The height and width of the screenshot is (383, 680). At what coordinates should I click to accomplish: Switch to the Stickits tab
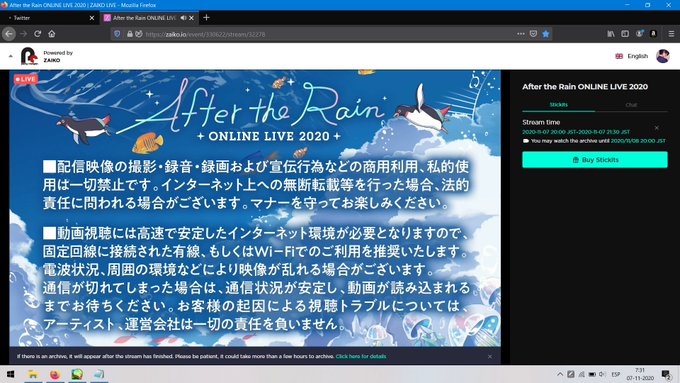(x=559, y=105)
